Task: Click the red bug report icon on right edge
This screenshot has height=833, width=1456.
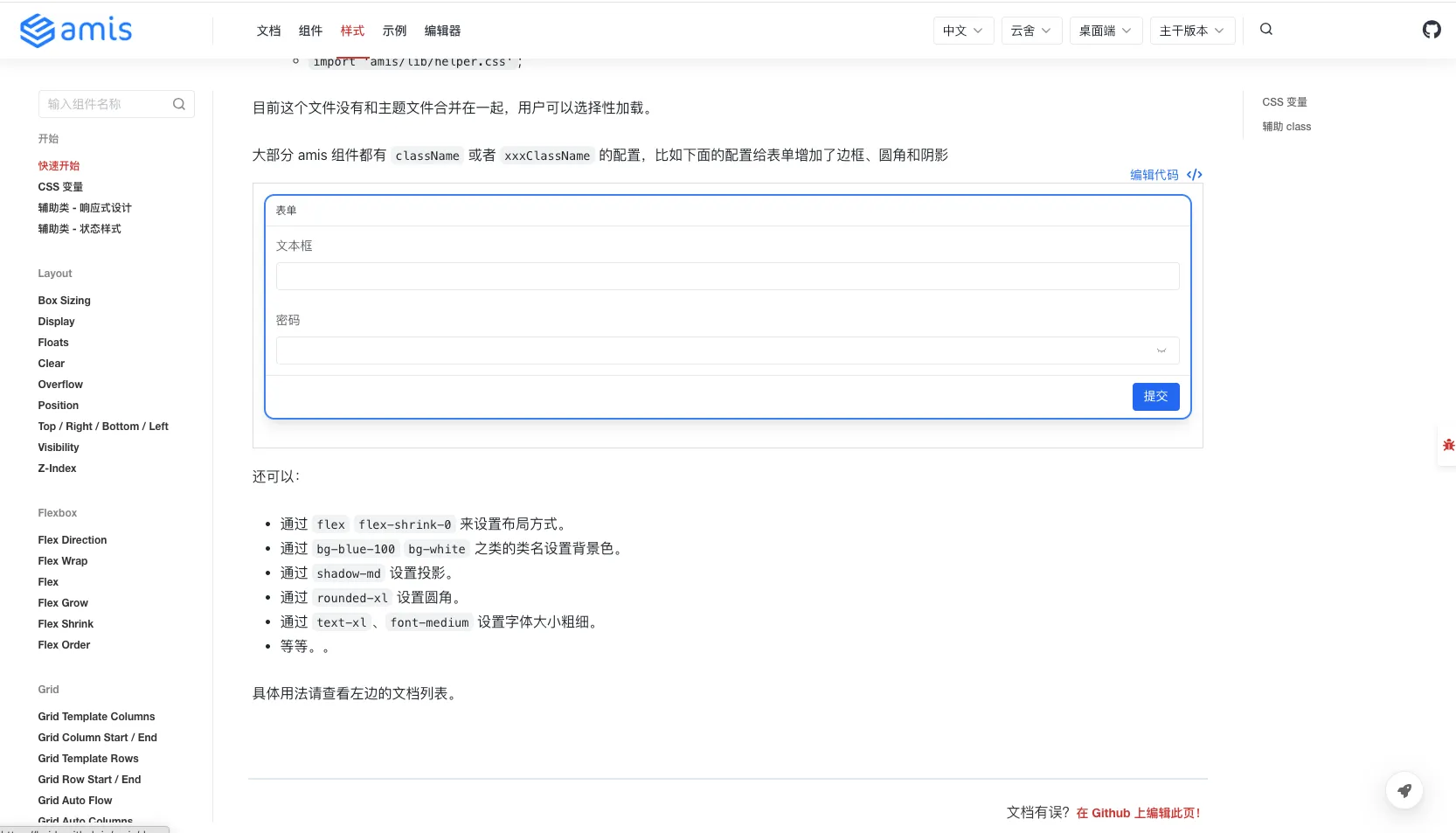Action: 1448,446
